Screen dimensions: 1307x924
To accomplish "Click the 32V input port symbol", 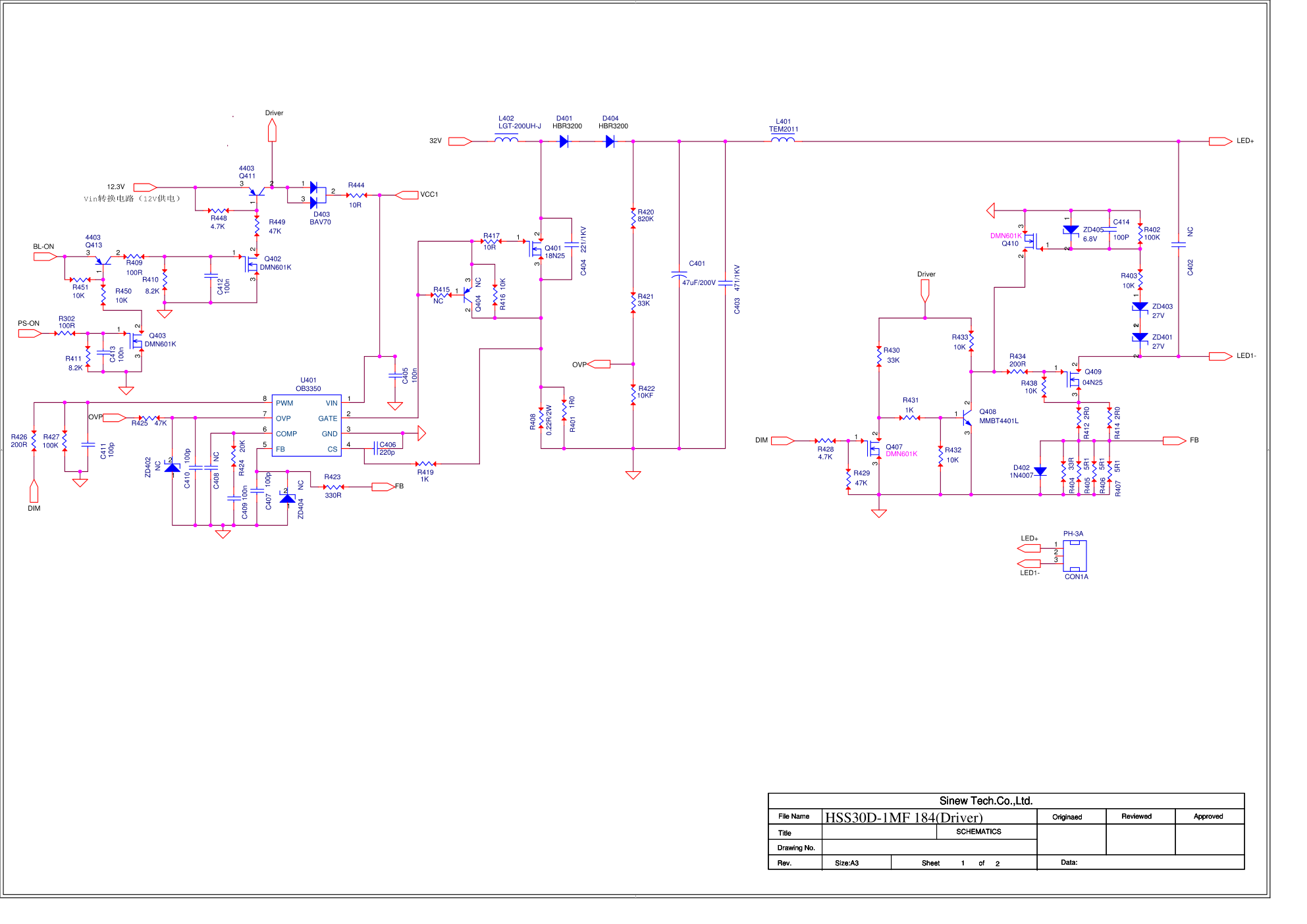I will pos(460,141).
